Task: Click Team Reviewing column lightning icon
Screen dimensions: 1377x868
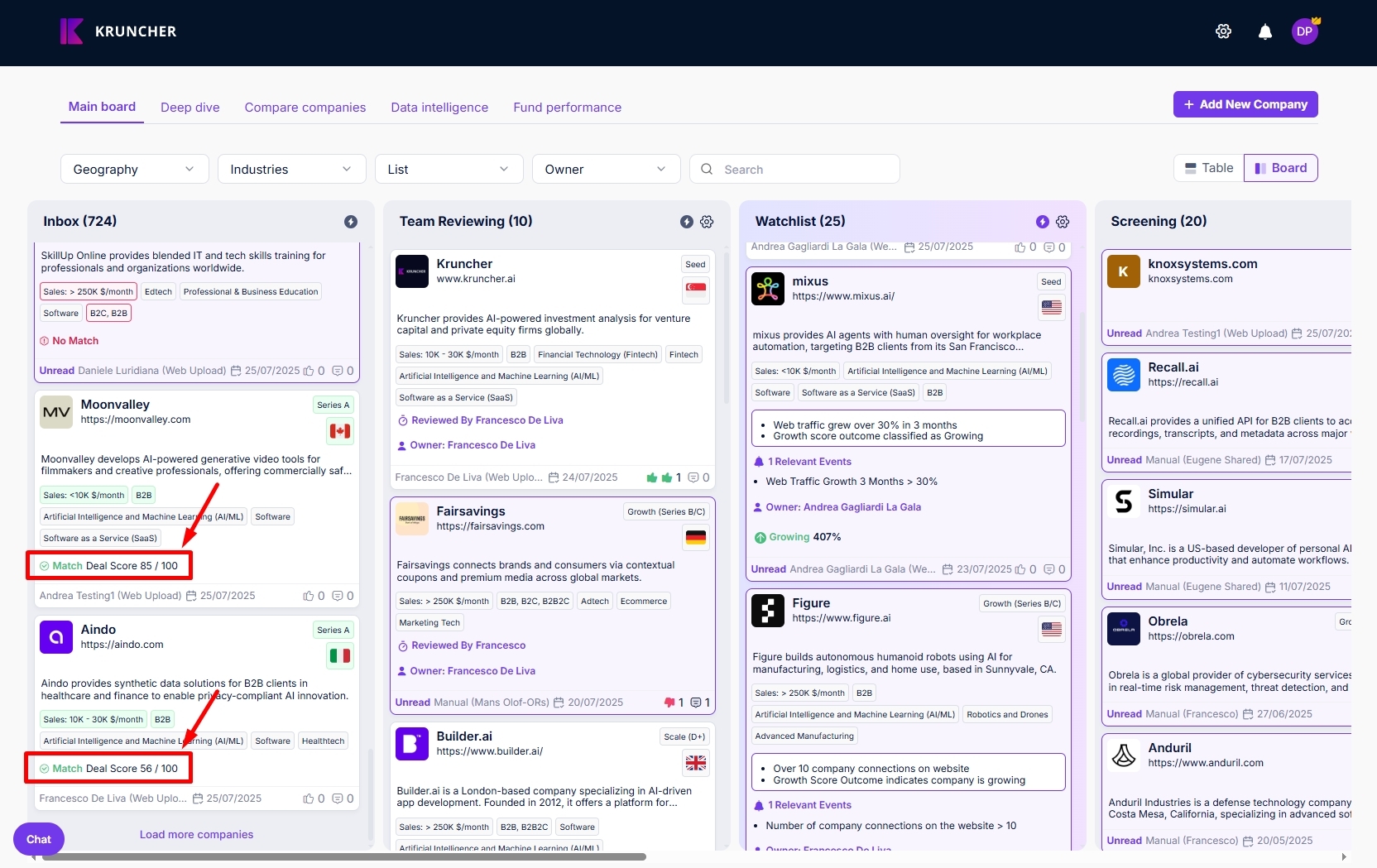Action: (x=687, y=222)
